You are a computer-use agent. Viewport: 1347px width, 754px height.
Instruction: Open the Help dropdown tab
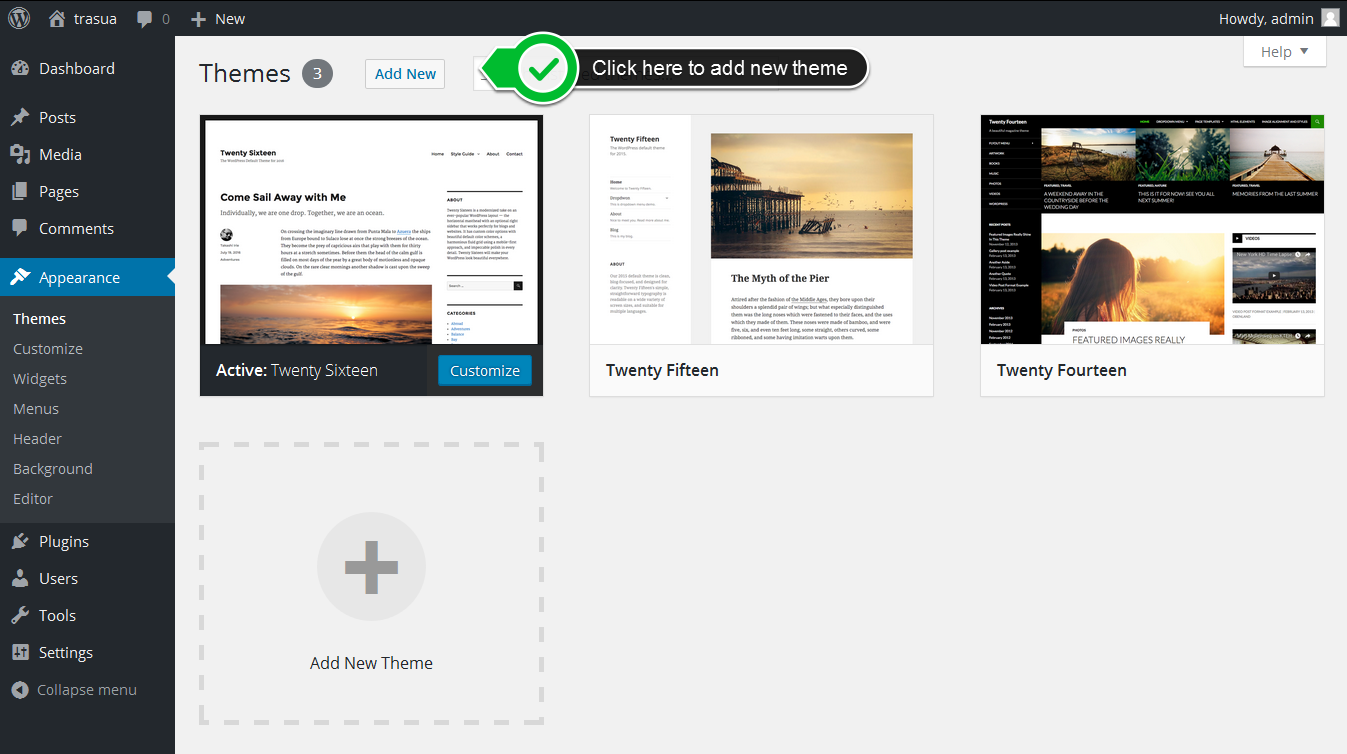(1285, 52)
